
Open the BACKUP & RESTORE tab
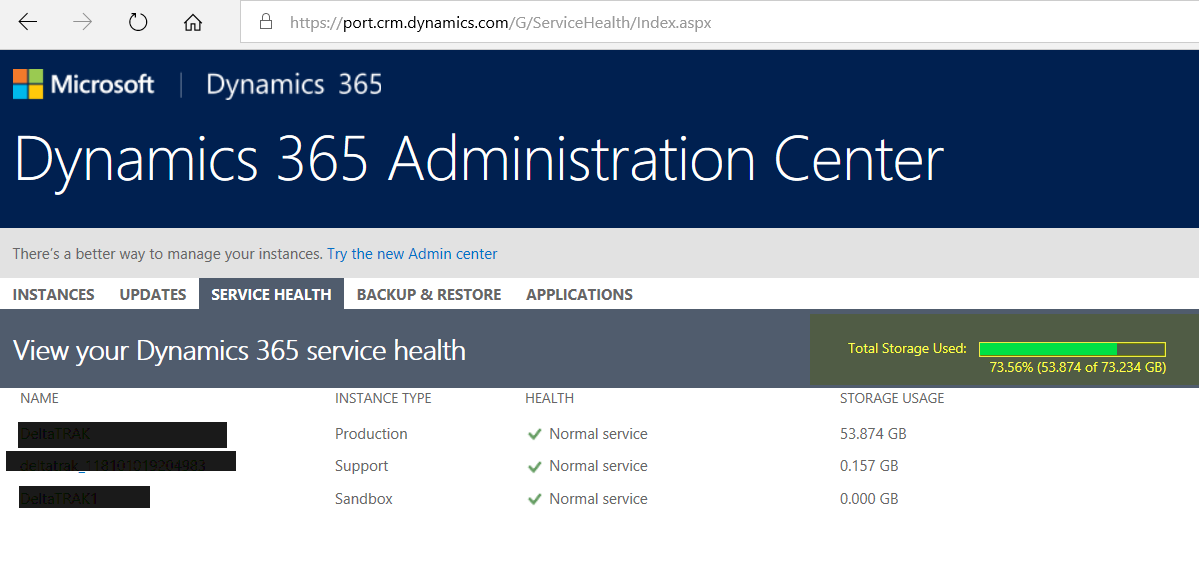click(x=429, y=294)
